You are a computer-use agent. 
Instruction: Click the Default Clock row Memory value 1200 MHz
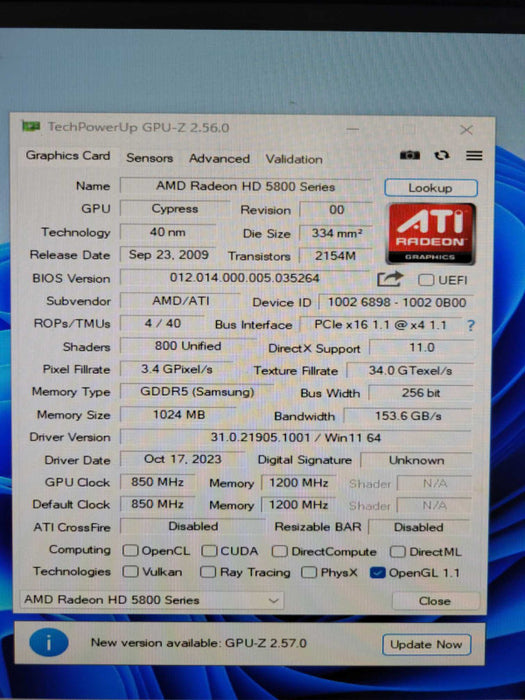click(298, 505)
